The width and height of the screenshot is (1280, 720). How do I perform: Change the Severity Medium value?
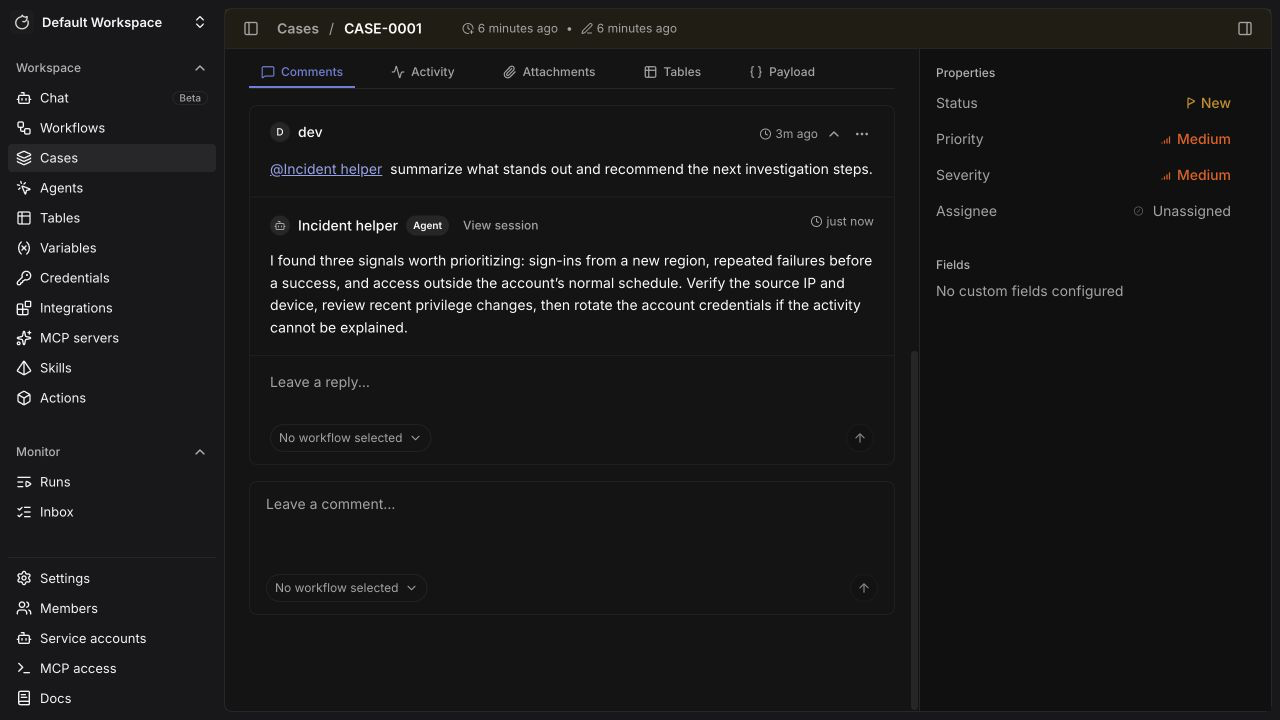click(1195, 175)
